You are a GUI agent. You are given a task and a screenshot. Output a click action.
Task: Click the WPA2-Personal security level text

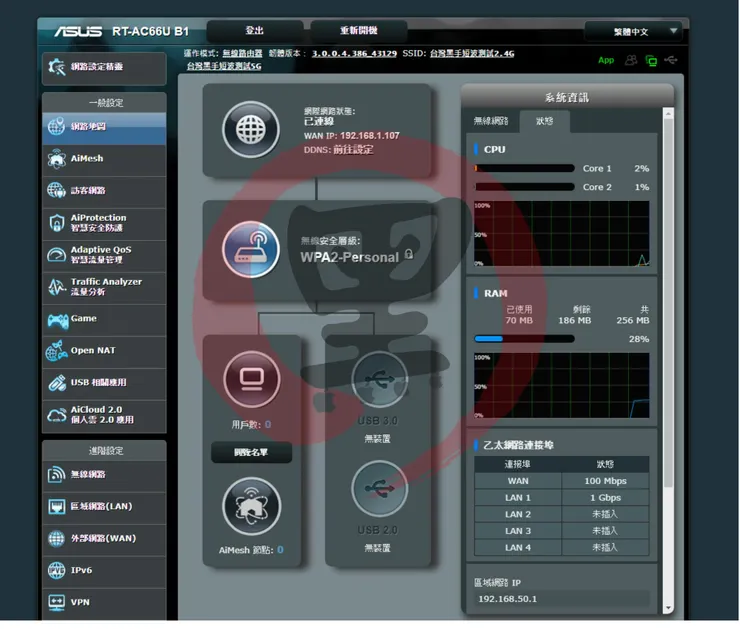click(350, 258)
